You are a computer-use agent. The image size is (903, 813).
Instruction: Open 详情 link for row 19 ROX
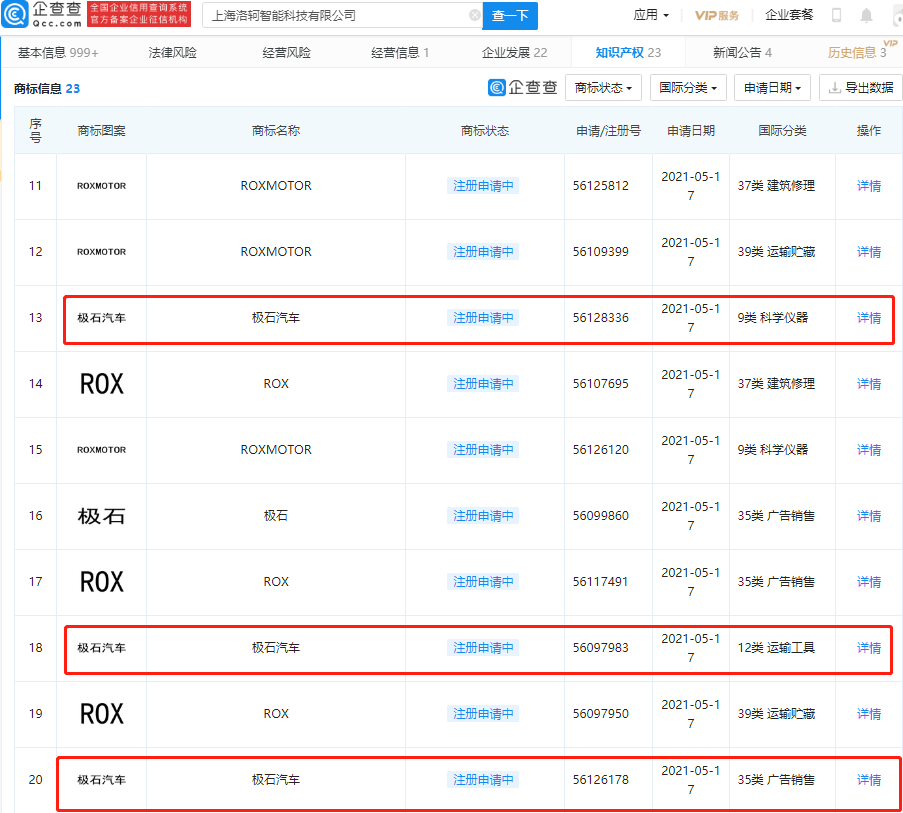868,714
